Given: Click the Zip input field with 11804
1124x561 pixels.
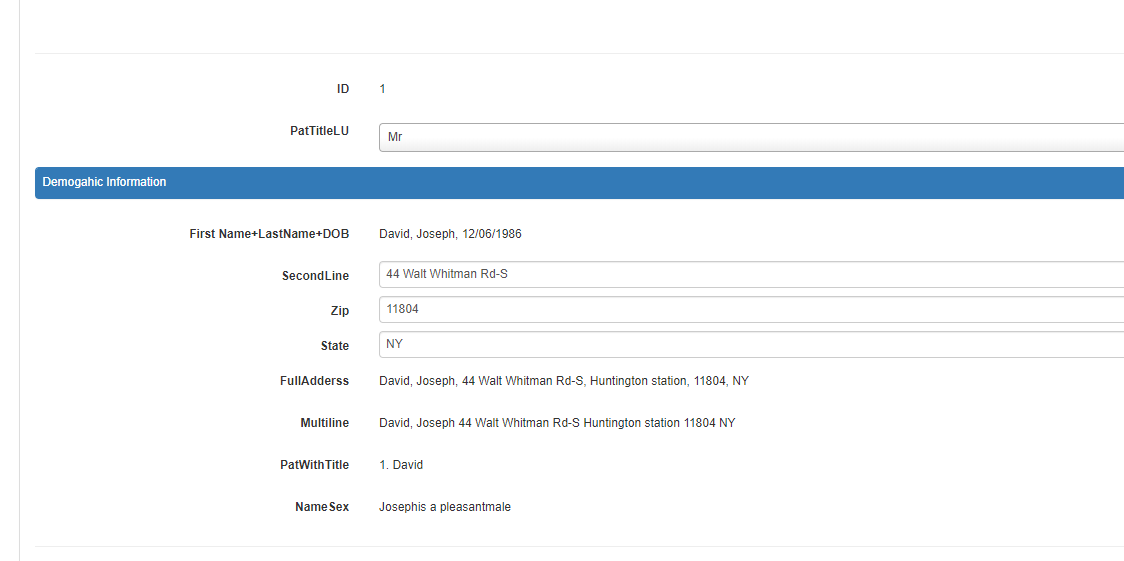Looking at the screenshot, I should [751, 310].
